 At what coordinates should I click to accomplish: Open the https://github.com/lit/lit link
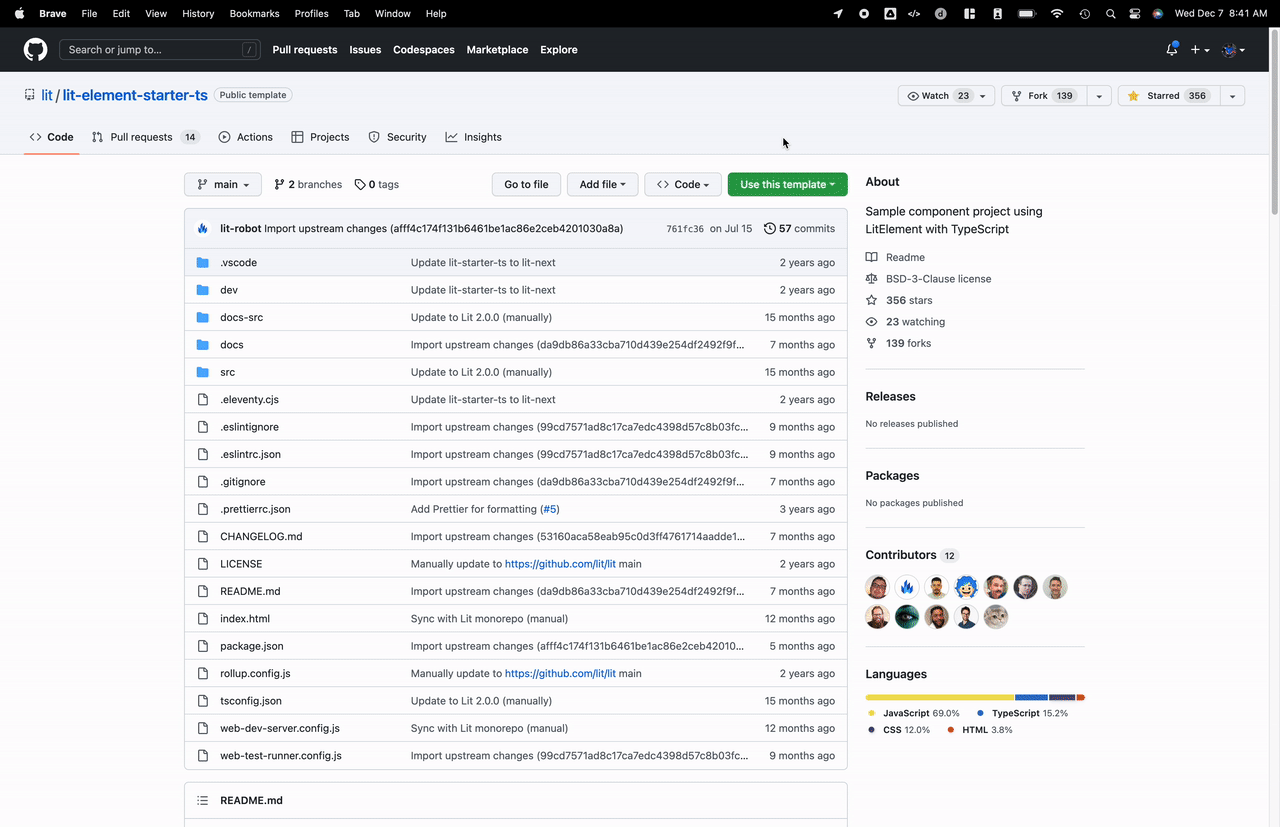pyautogui.click(x=559, y=563)
